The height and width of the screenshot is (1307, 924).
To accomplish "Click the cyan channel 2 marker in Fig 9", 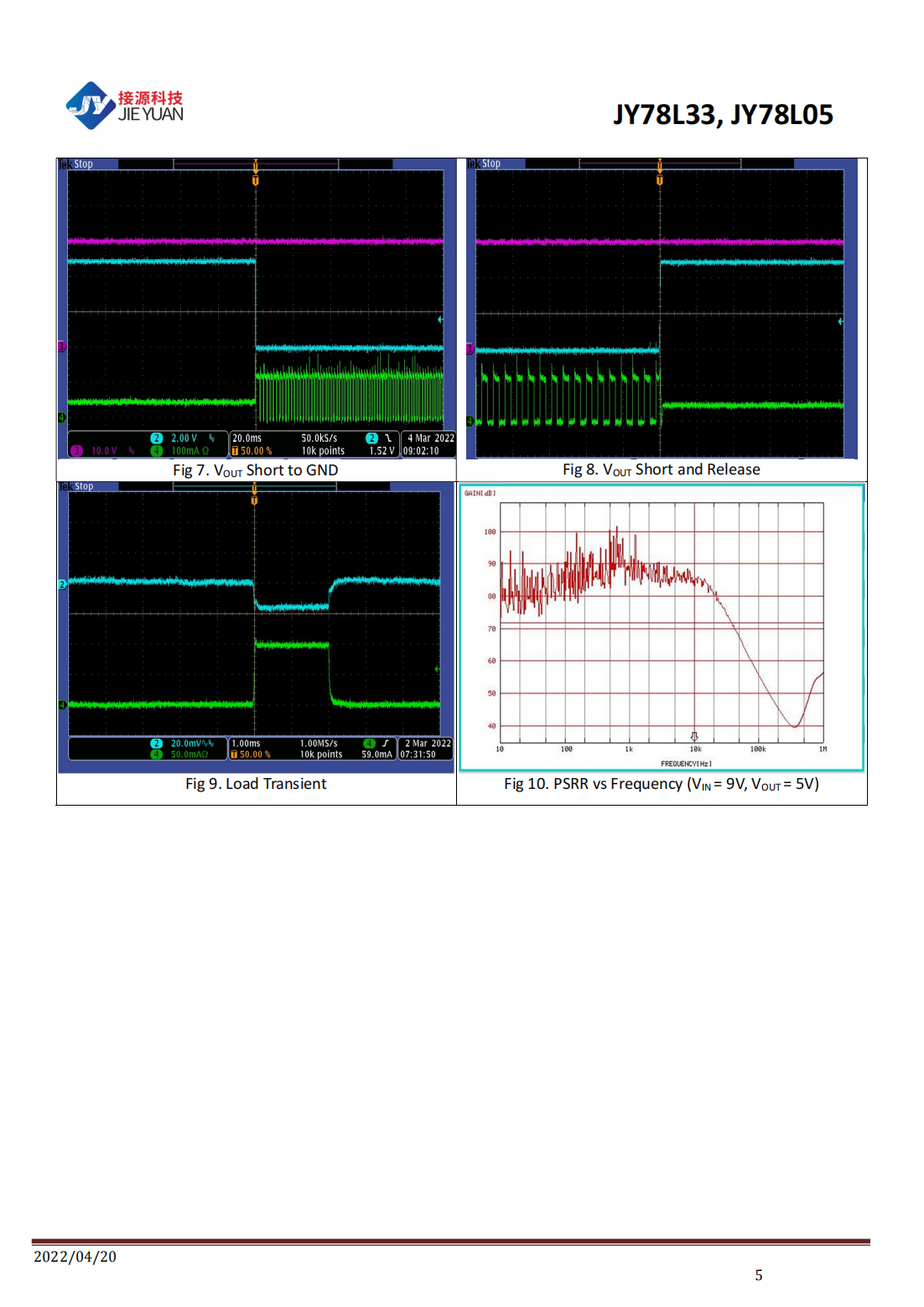I will point(62,584).
